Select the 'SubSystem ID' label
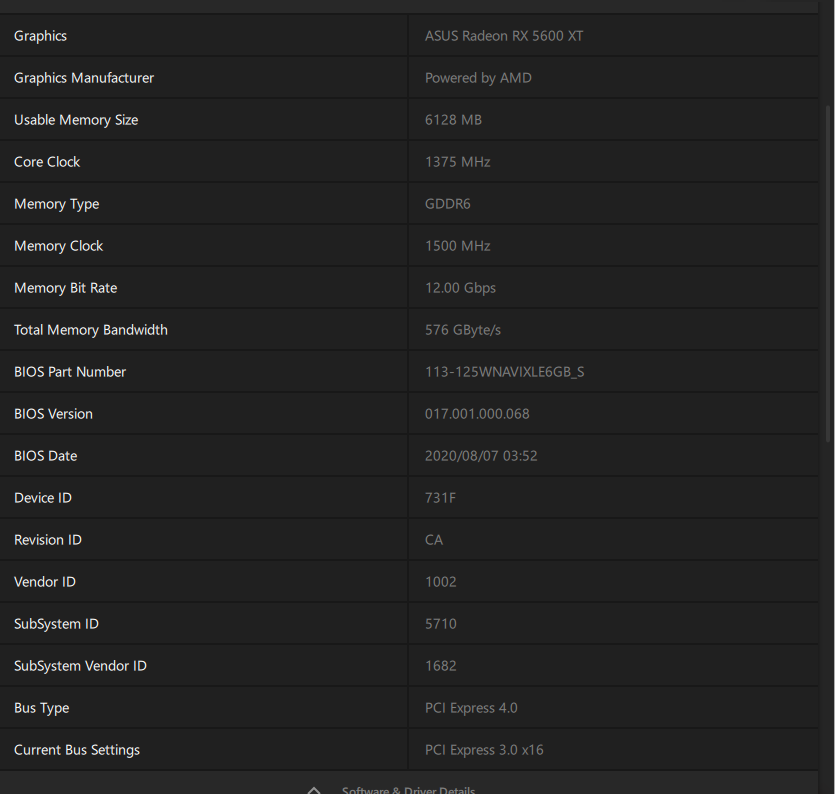Screen dimensions: 835x794 56,624
